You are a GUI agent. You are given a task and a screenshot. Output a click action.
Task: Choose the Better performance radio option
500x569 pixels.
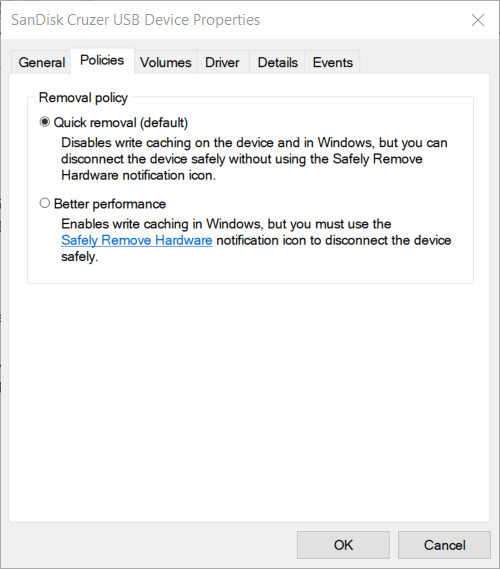[x=44, y=203]
